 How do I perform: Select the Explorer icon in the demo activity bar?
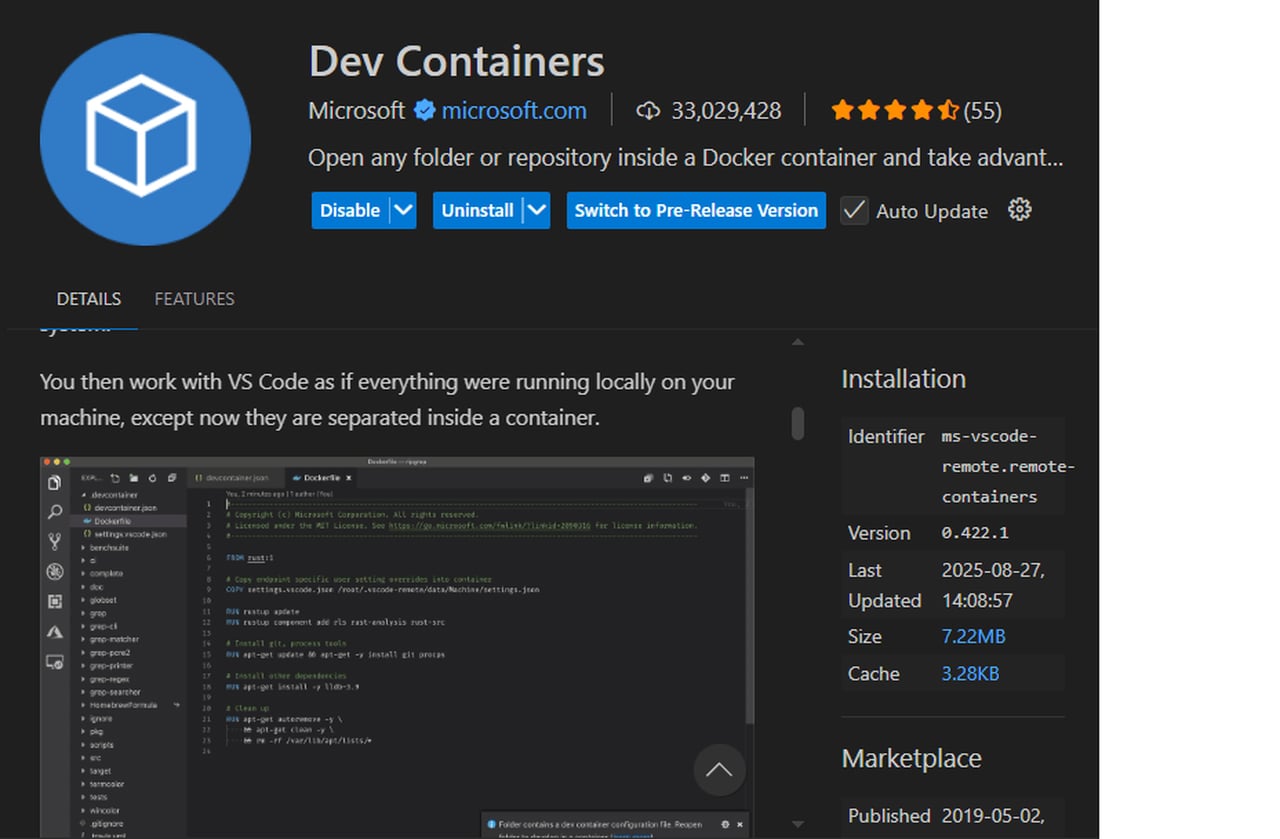(x=56, y=482)
